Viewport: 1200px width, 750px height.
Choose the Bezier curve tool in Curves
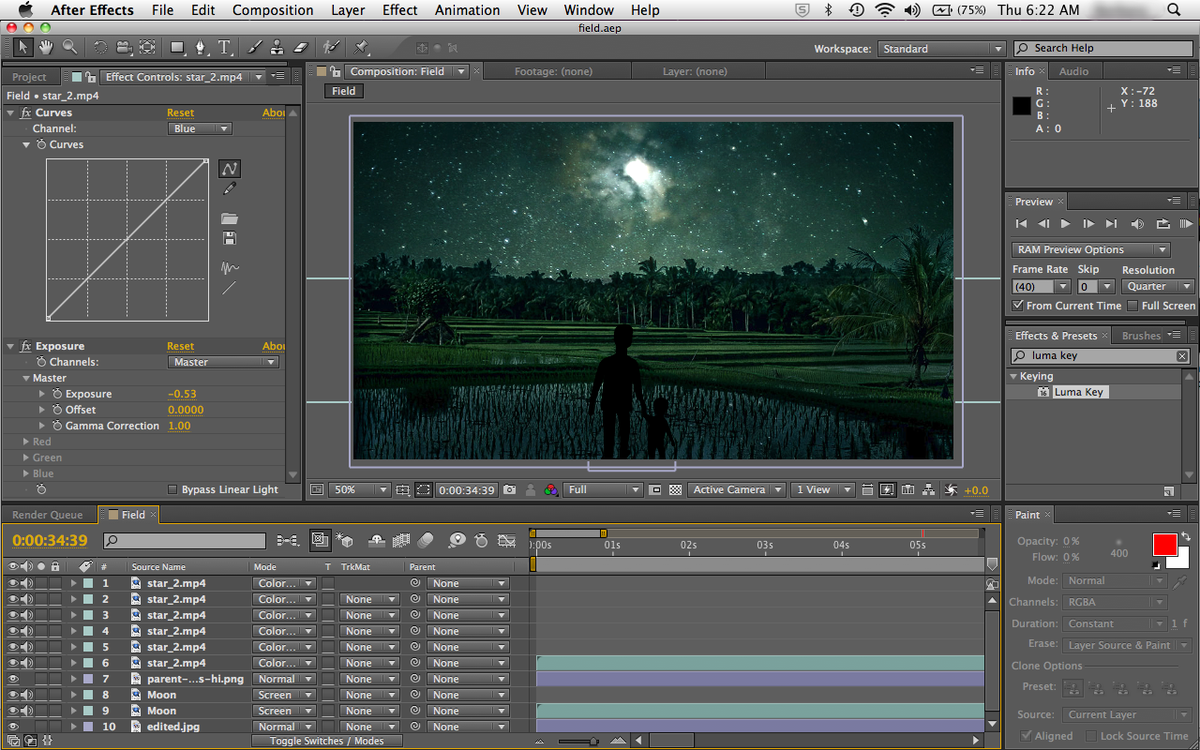[229, 168]
